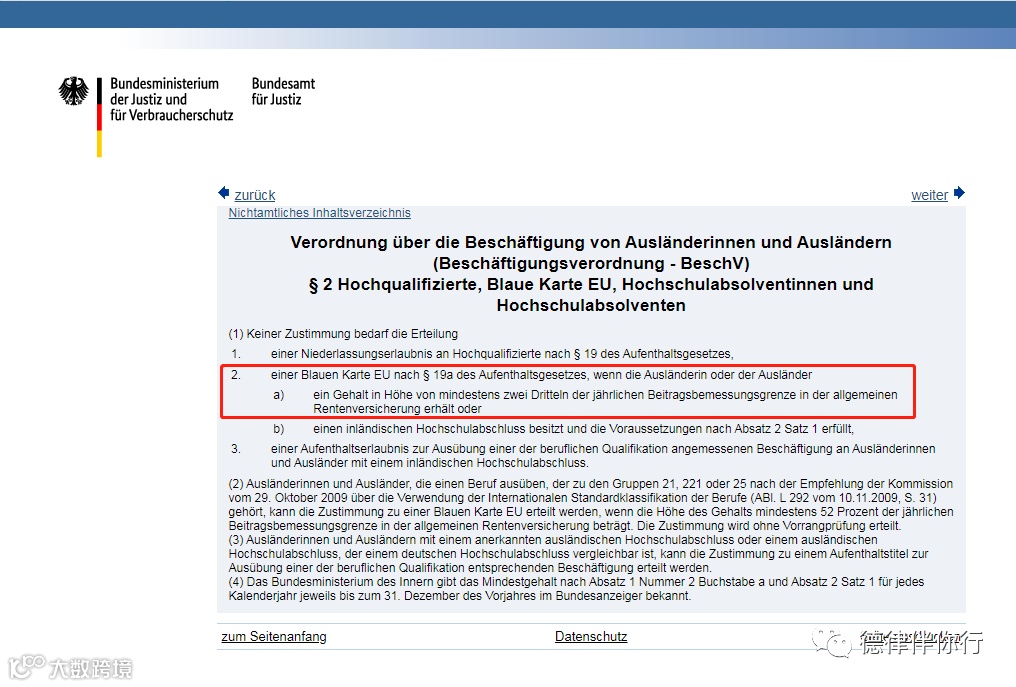
Task: Go to next section via weiter link
Action: (929, 195)
